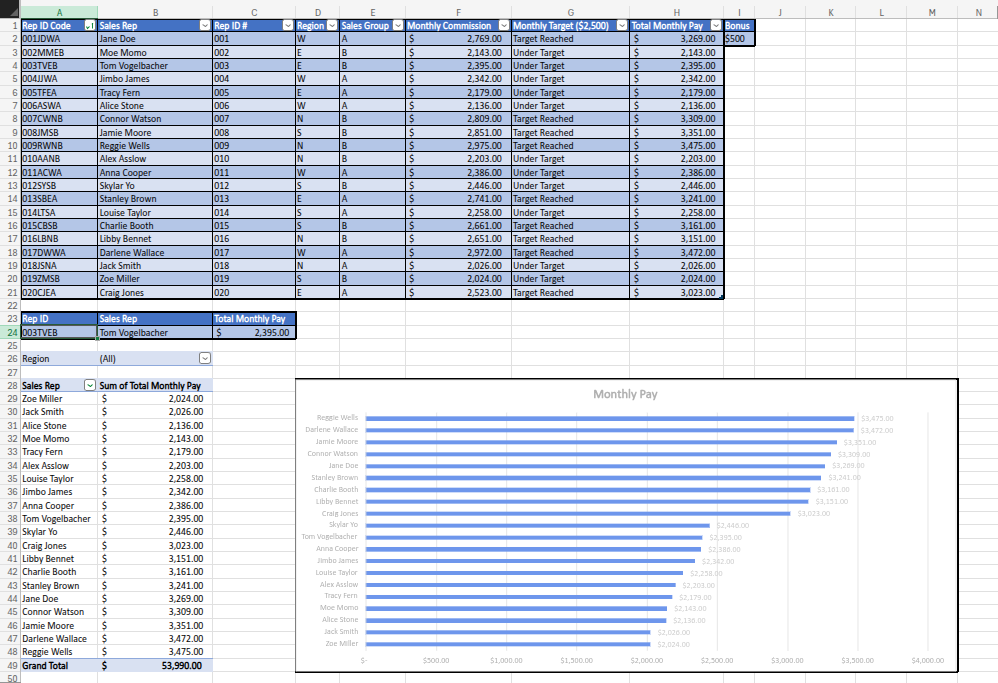Open the Monthly Target ($2,500) filter dropdown
998x683 pixels.
point(622,25)
